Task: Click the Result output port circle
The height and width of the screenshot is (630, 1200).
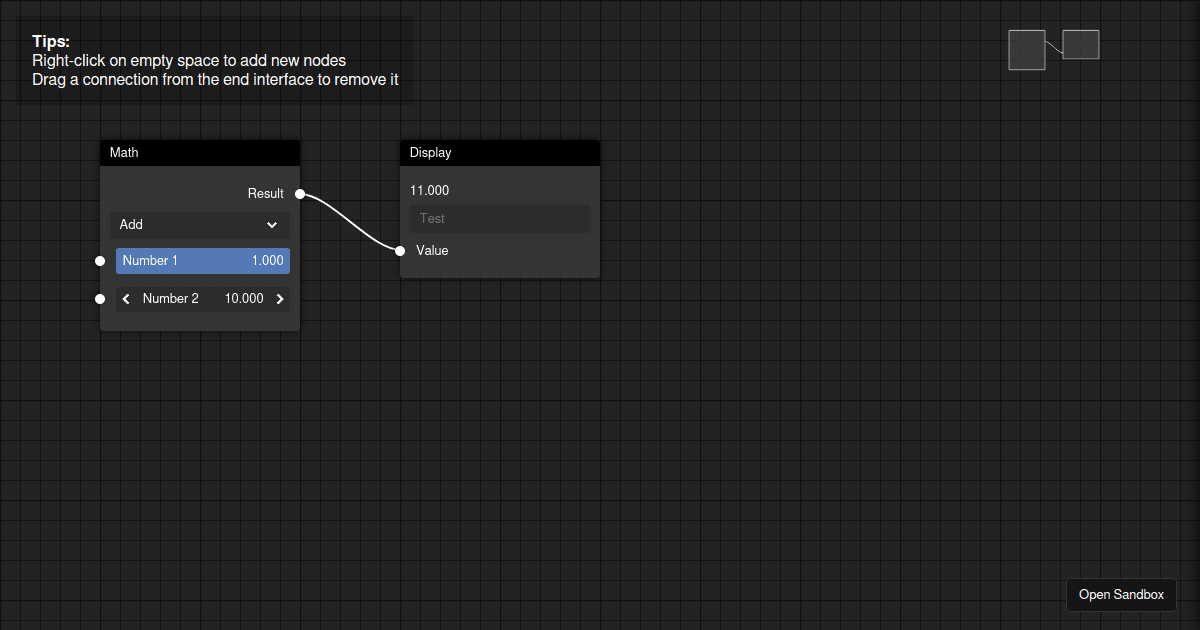Action: [299, 194]
